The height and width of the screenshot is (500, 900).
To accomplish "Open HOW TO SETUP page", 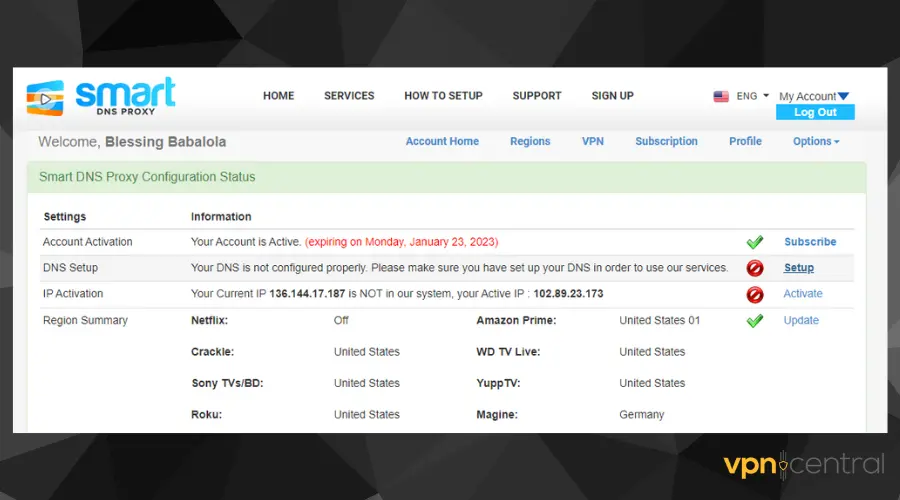I will pos(443,96).
